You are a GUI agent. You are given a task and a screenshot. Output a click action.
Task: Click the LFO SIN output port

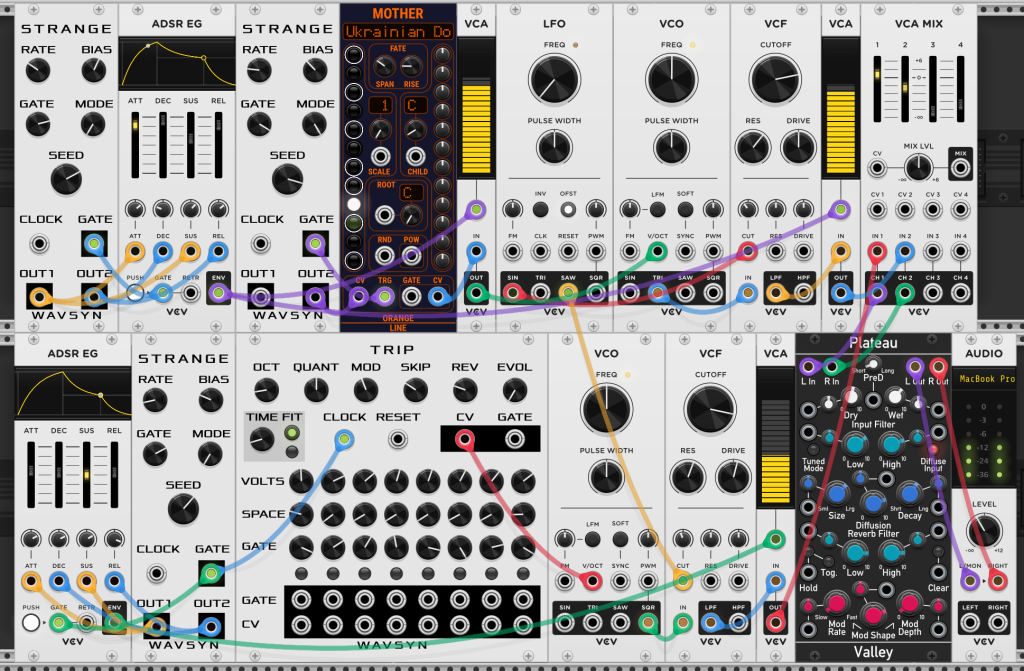coord(513,293)
